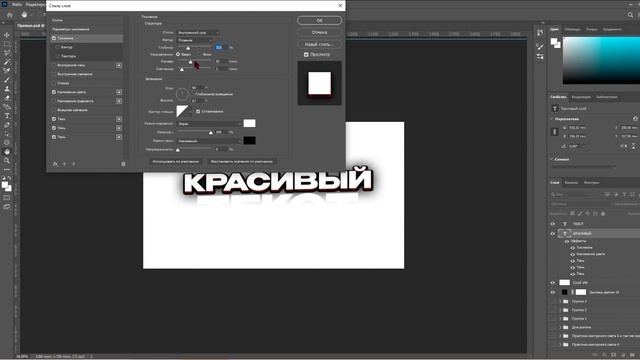This screenshot has width=640, height=360.
Task: Open the Edit Toolbar three-dots button
Action: pos(7,169)
